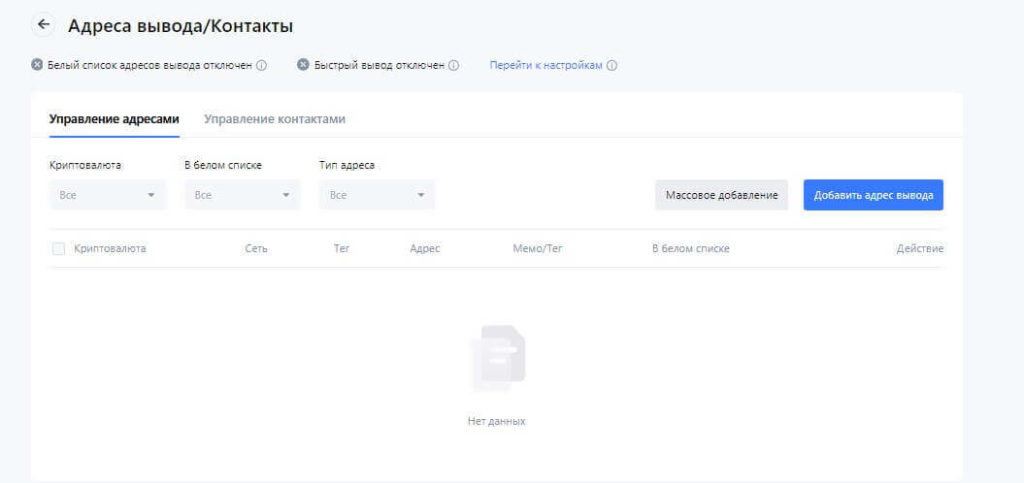Select the 'Управление адресами' tab
The height and width of the screenshot is (483, 1024).
pyautogui.click(x=114, y=119)
